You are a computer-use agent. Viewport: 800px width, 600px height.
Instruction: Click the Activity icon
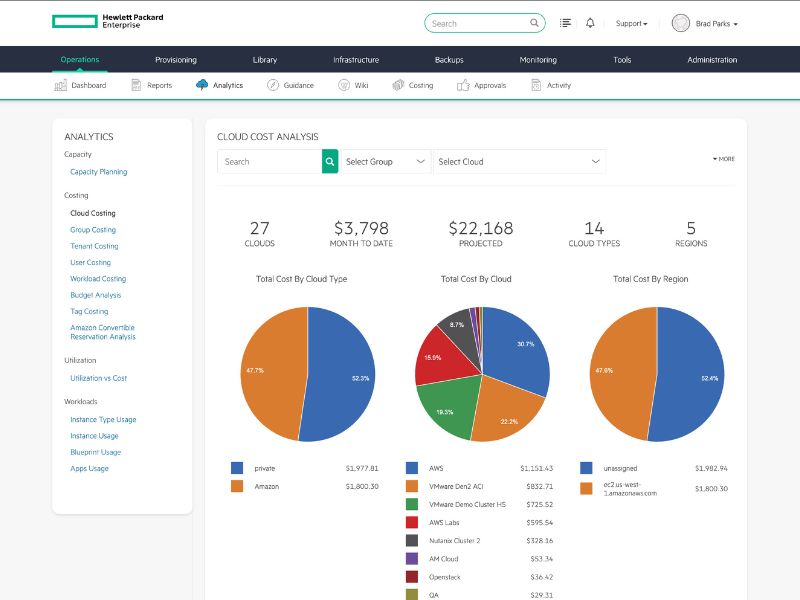(x=536, y=85)
